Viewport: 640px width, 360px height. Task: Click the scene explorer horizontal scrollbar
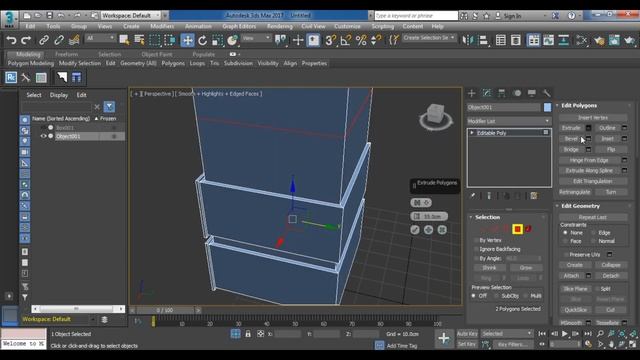pyautogui.click(x=78, y=309)
